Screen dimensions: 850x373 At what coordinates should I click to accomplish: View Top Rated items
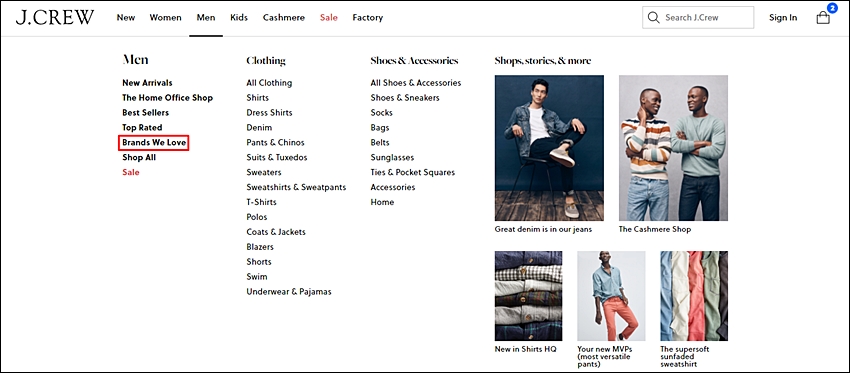[142, 127]
